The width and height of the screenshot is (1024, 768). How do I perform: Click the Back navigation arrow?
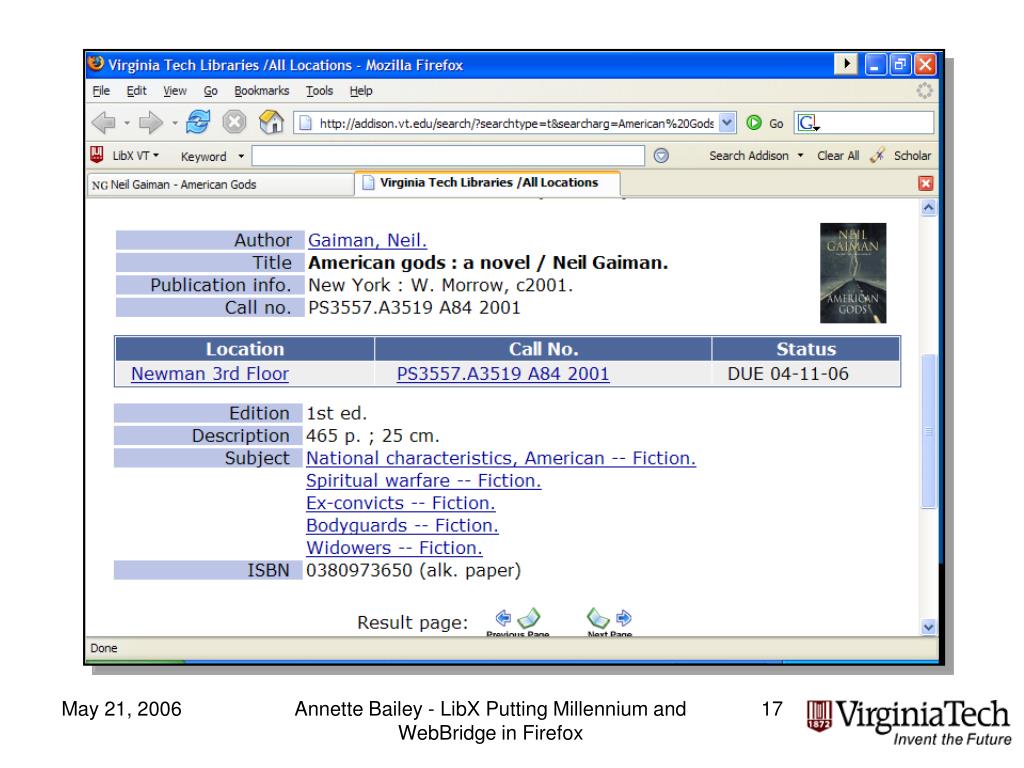point(104,122)
